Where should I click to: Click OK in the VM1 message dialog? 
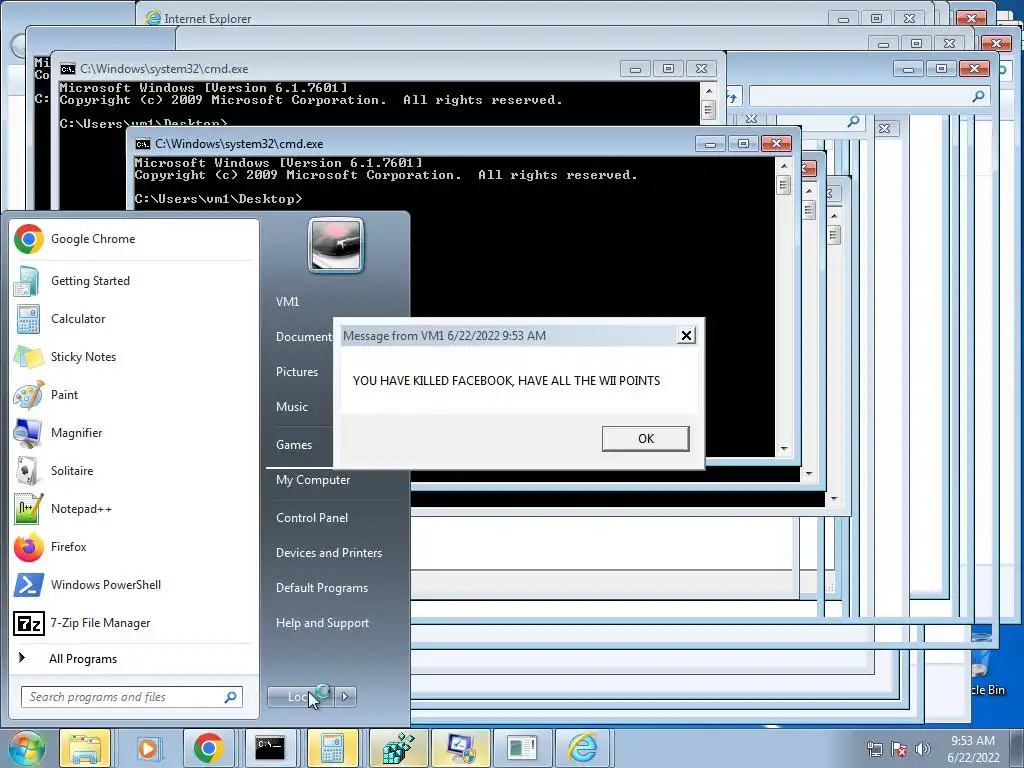coord(645,439)
